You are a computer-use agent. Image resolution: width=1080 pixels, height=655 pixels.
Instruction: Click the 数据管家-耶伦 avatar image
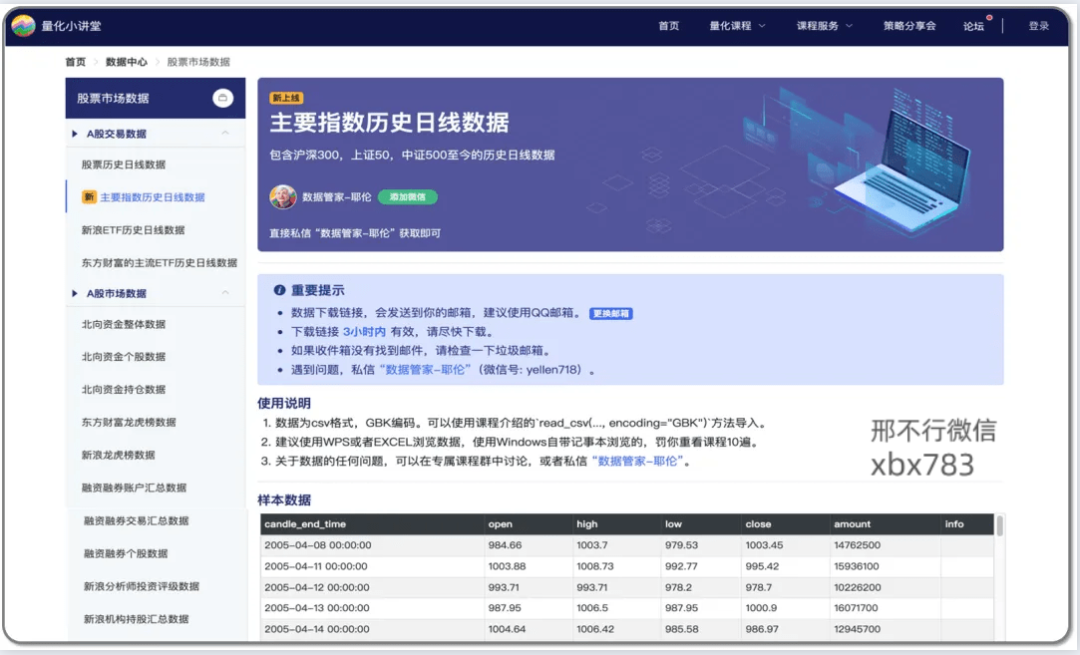[x=282, y=197]
